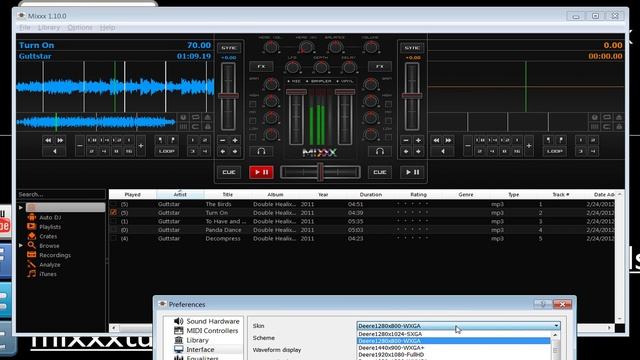This screenshot has height=360, width=640.
Task: Toggle left channel LOW kill checkbox
Action: point(253,138)
